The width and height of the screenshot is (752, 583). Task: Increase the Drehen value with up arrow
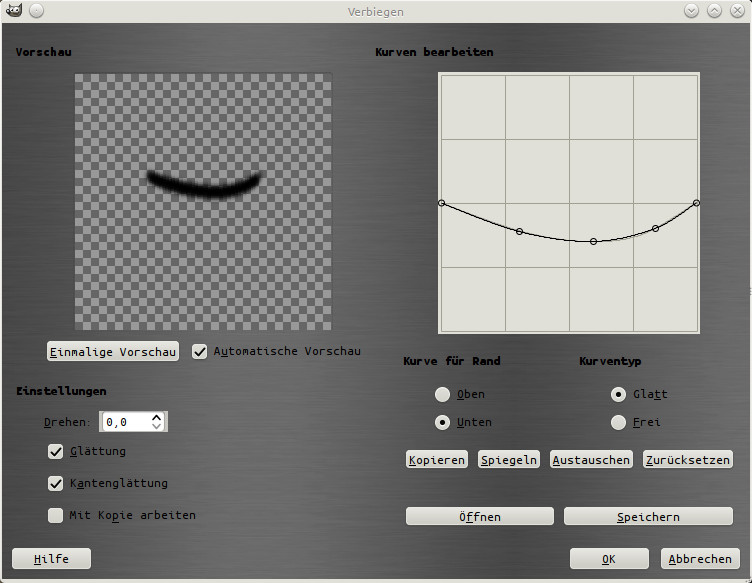157,417
